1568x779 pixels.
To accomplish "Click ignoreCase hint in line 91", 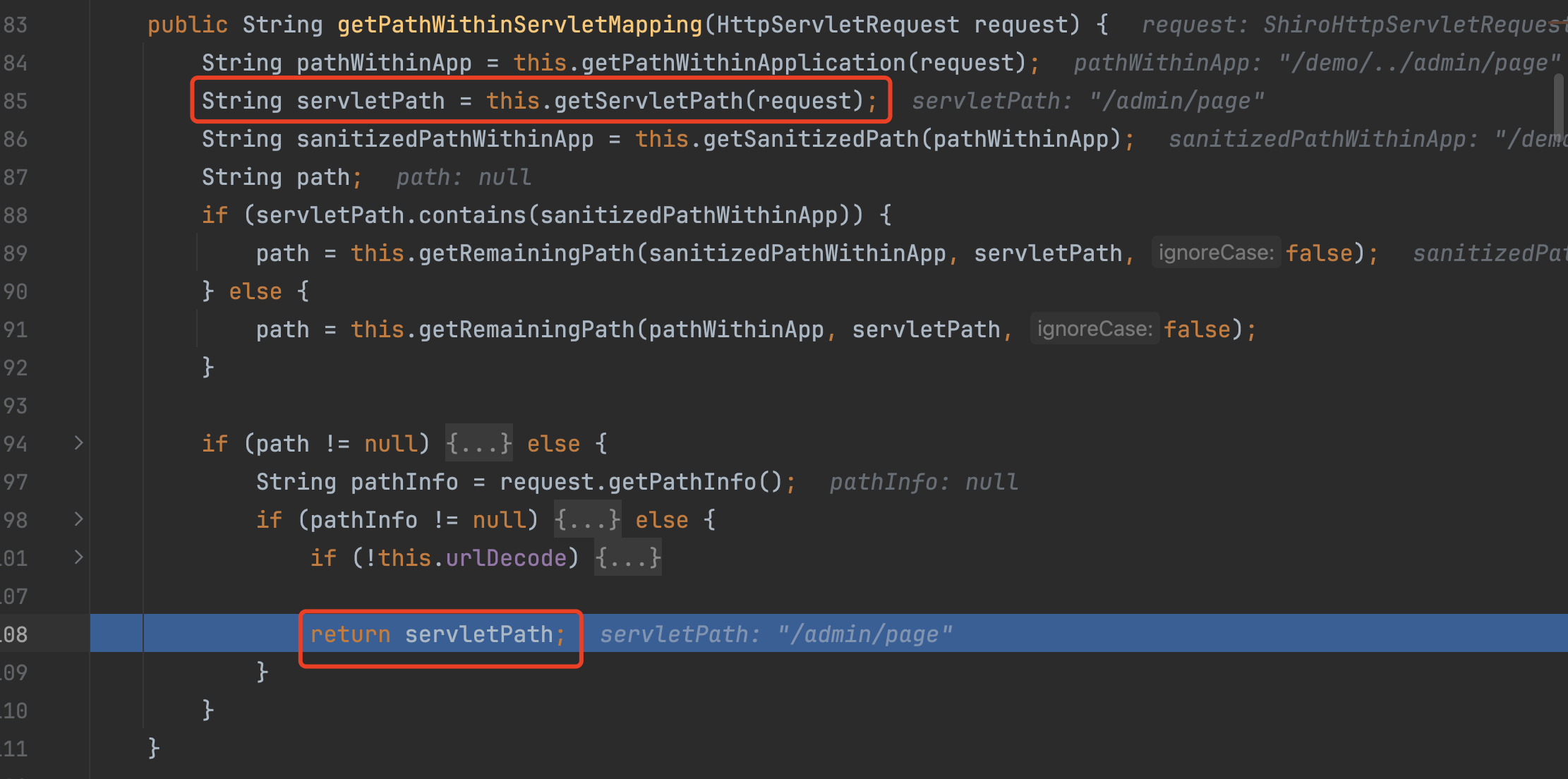I will point(1094,329).
